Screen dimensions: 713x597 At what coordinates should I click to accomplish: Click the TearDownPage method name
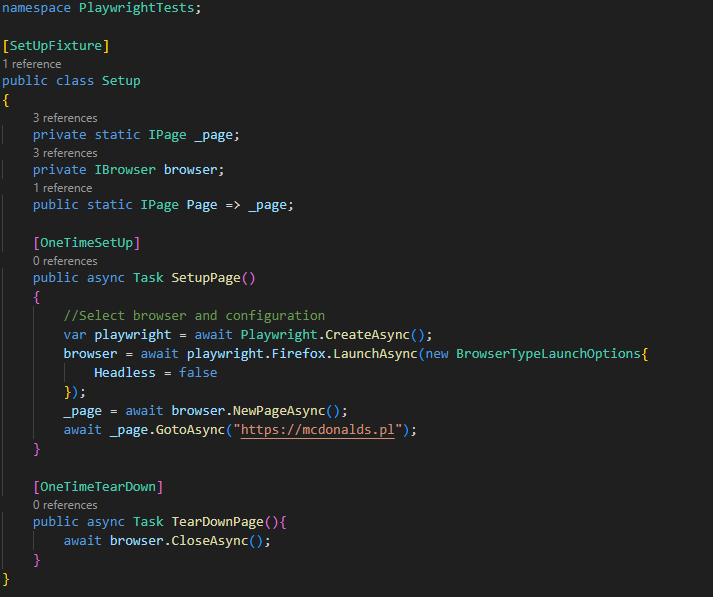(x=217, y=522)
